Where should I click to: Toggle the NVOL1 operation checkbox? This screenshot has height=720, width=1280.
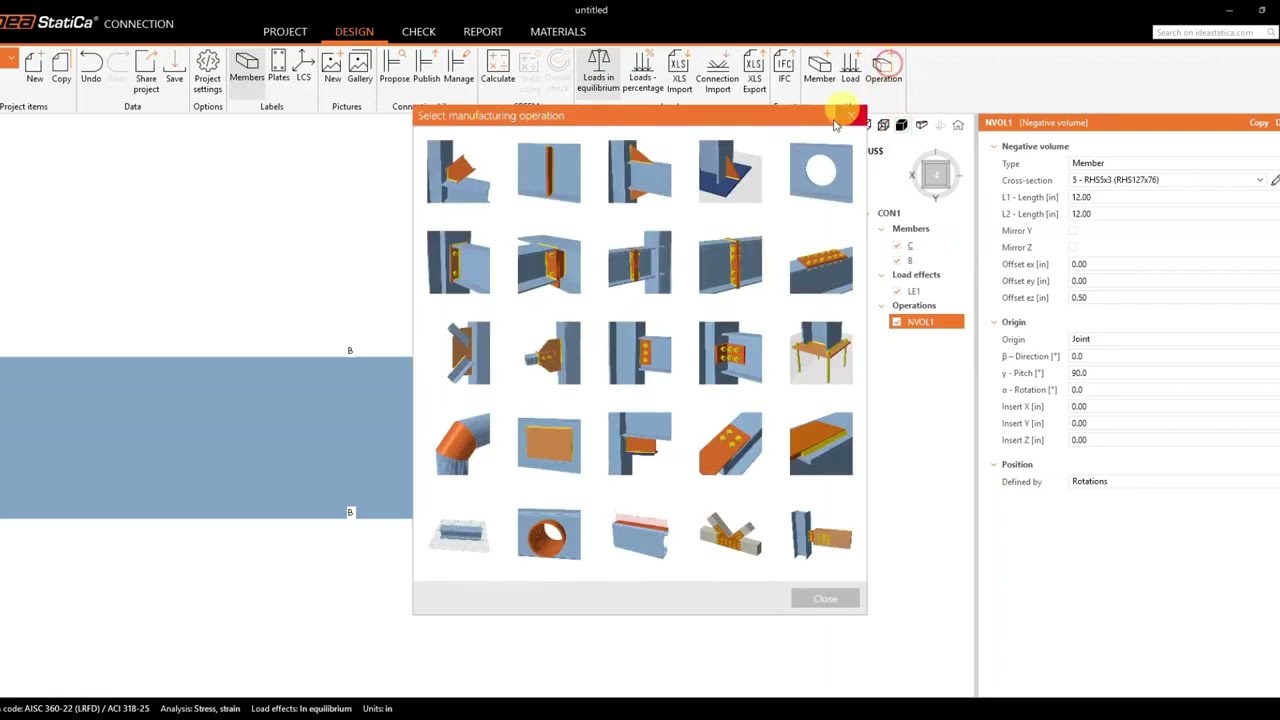point(897,322)
